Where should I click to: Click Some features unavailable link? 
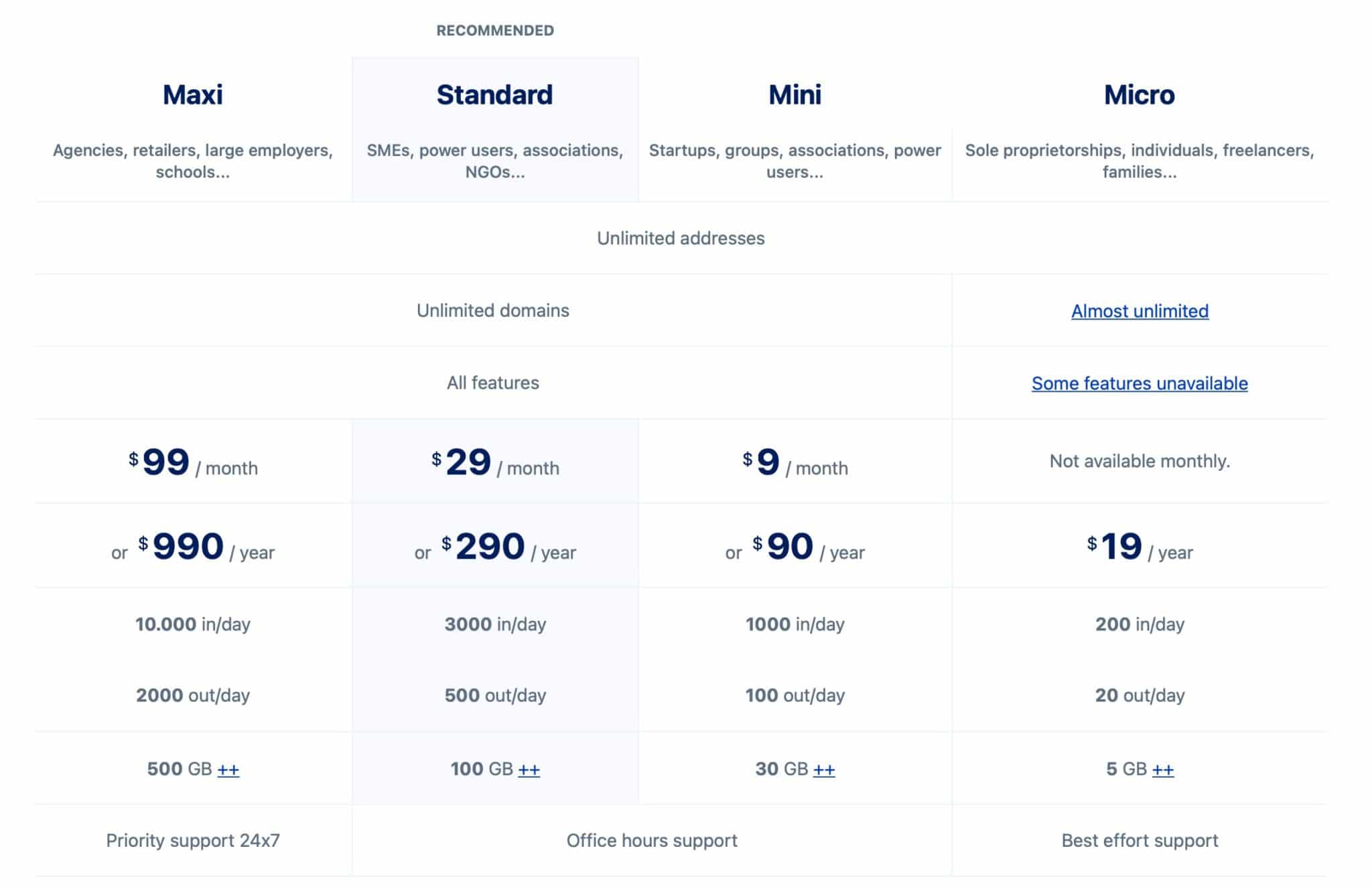tap(1140, 383)
